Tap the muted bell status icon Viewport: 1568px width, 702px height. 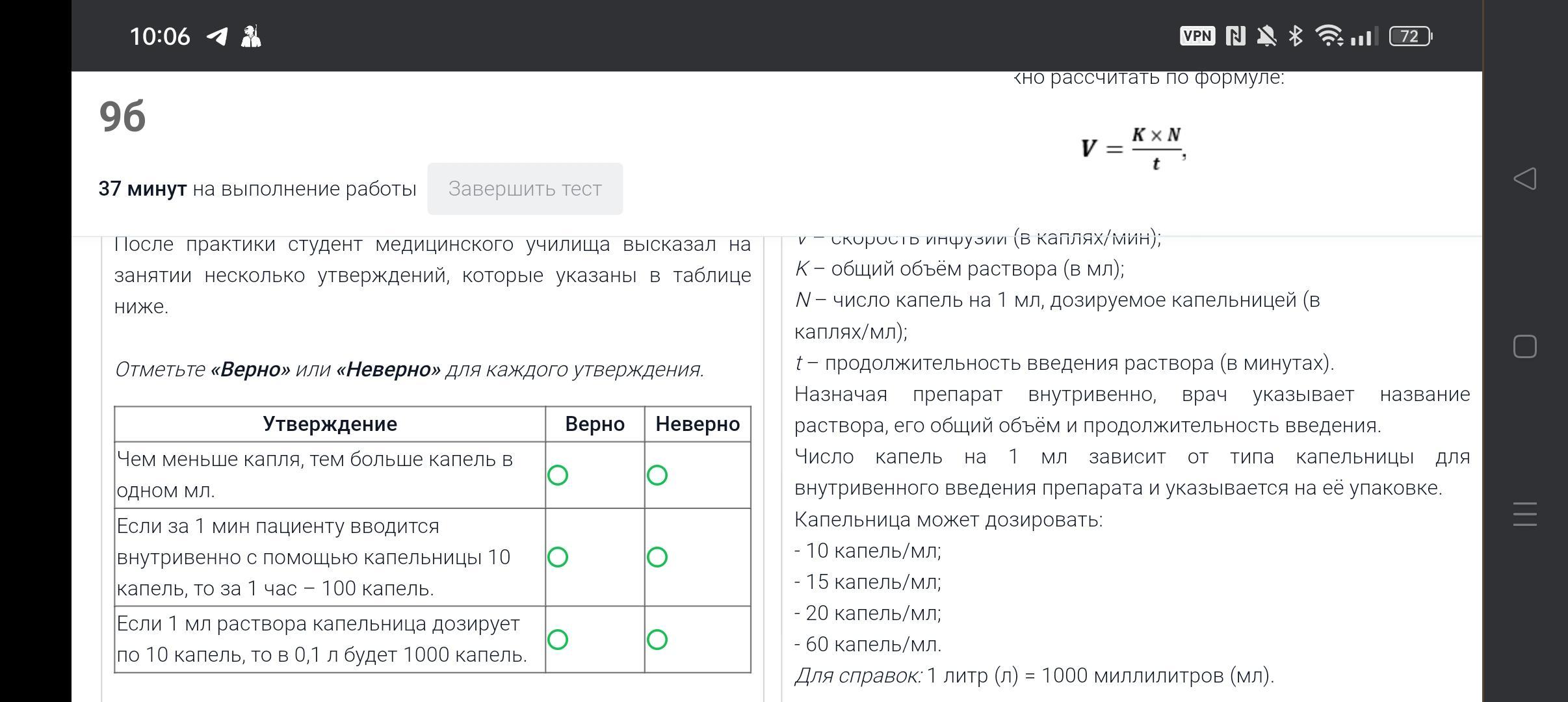click(x=1266, y=36)
